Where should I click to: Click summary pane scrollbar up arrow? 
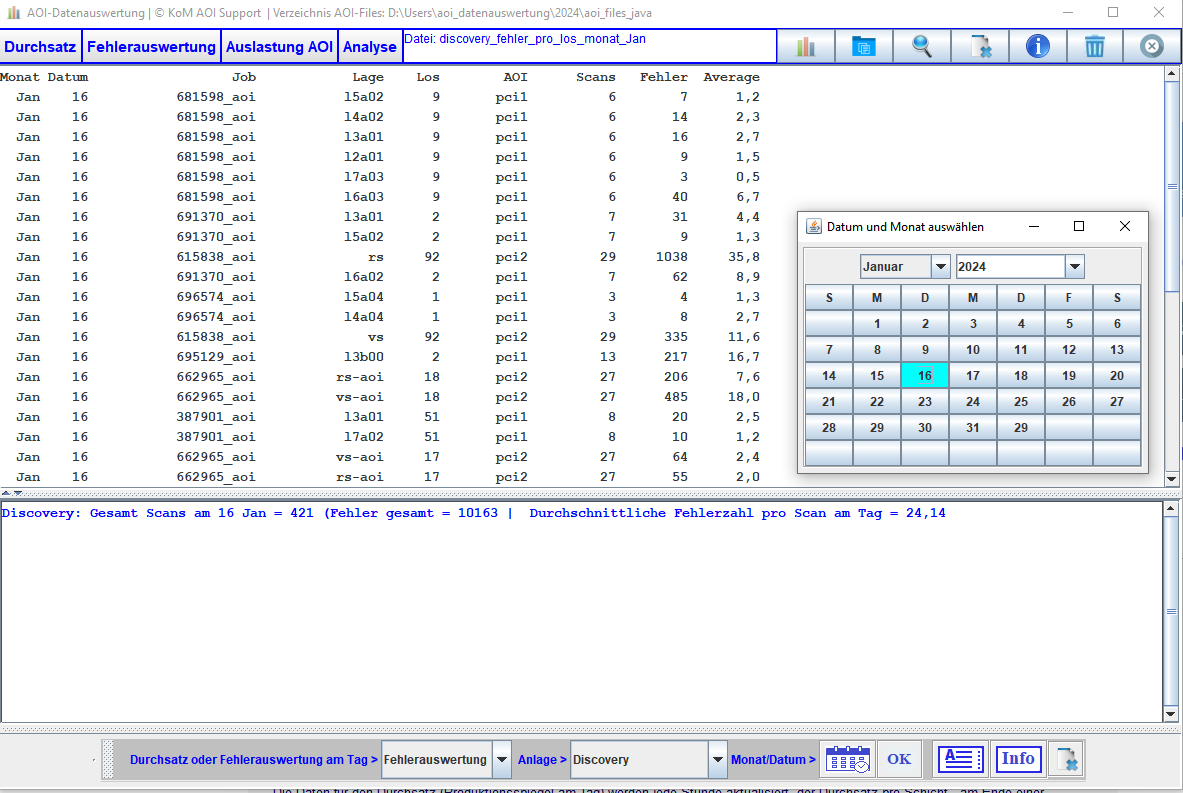(1171, 509)
